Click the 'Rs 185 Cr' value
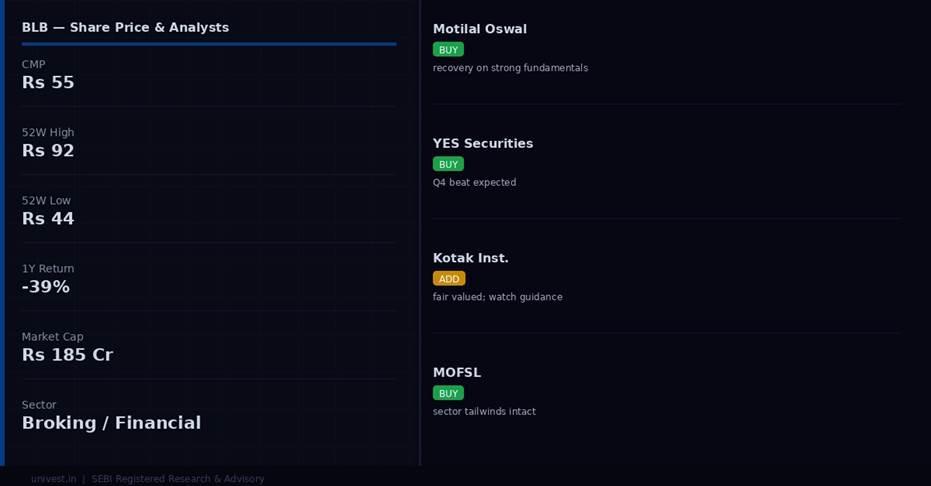This screenshot has width=931, height=486. coord(68,355)
